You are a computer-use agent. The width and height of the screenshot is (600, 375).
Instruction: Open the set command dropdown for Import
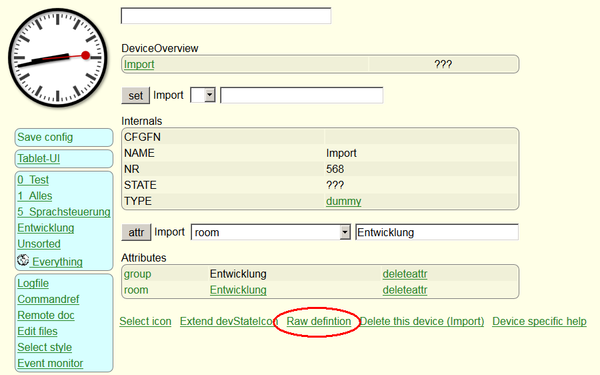pyautogui.click(x=203, y=95)
